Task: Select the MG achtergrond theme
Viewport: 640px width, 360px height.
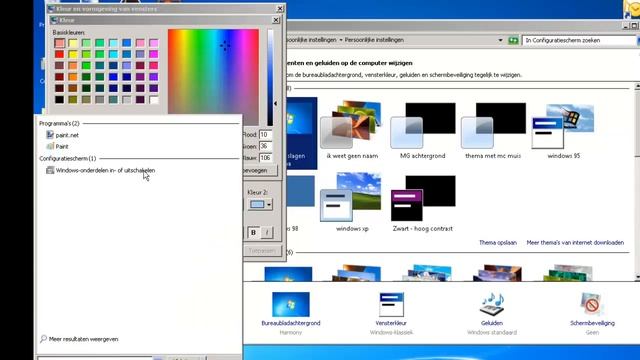Action: click(422, 131)
